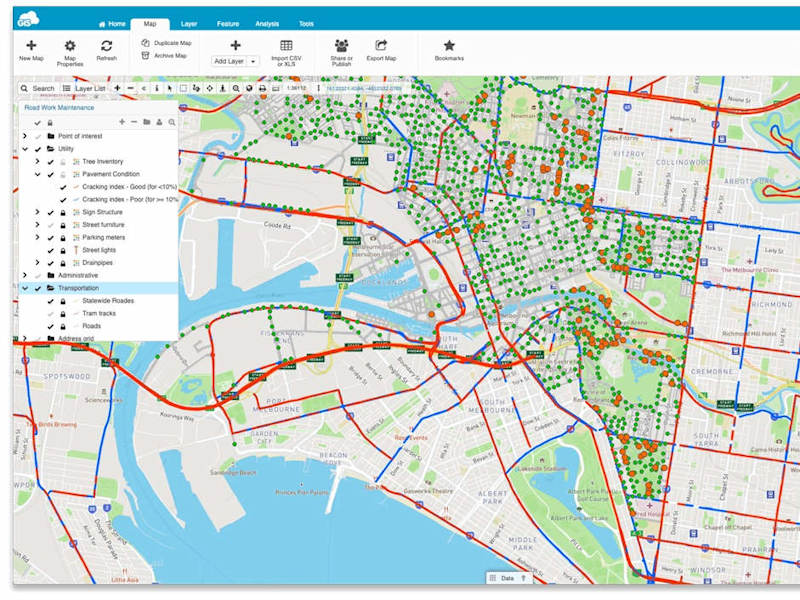Select the Drainpipes layer name

[x=97, y=263]
